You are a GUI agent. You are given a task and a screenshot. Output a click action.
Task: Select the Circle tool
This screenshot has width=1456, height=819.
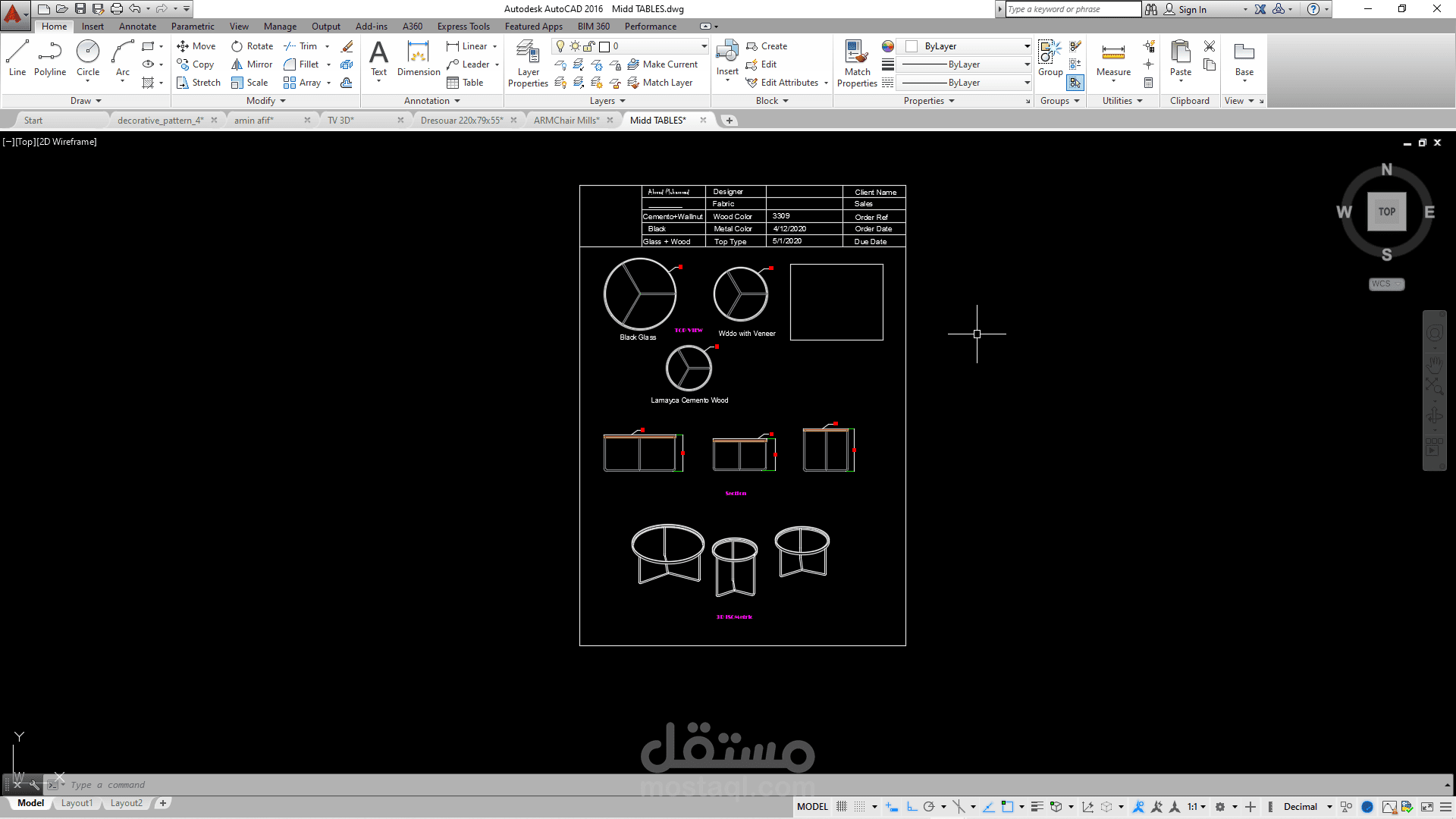[x=88, y=58]
